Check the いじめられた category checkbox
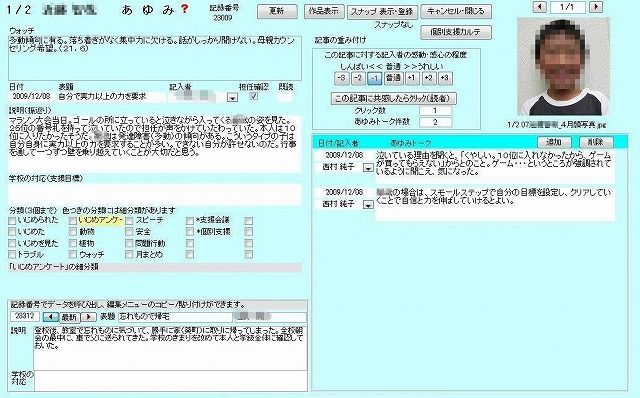The width and height of the screenshot is (640, 398). point(12,221)
